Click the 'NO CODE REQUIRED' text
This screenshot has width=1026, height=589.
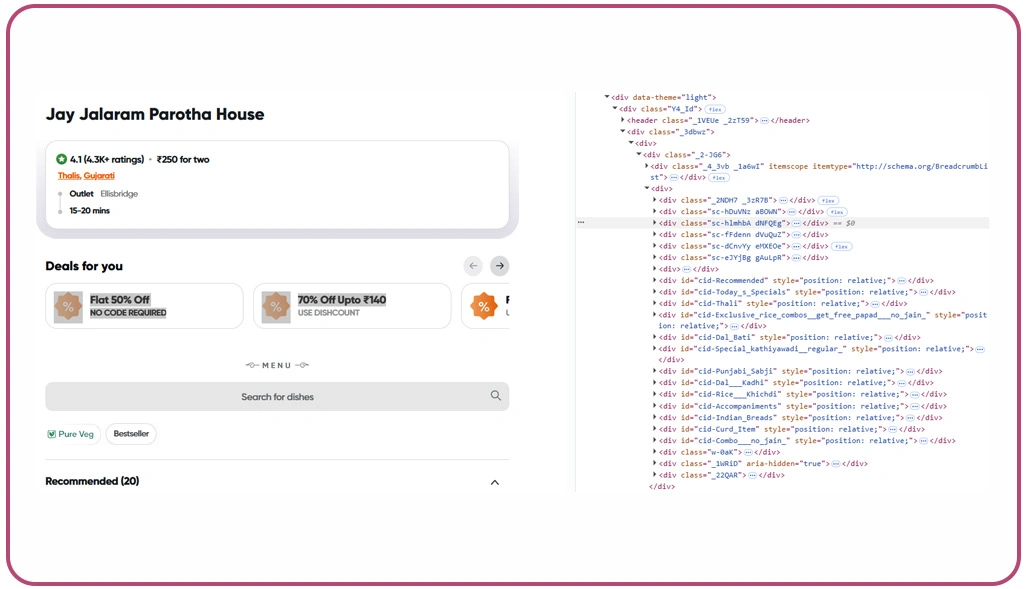pos(128,313)
